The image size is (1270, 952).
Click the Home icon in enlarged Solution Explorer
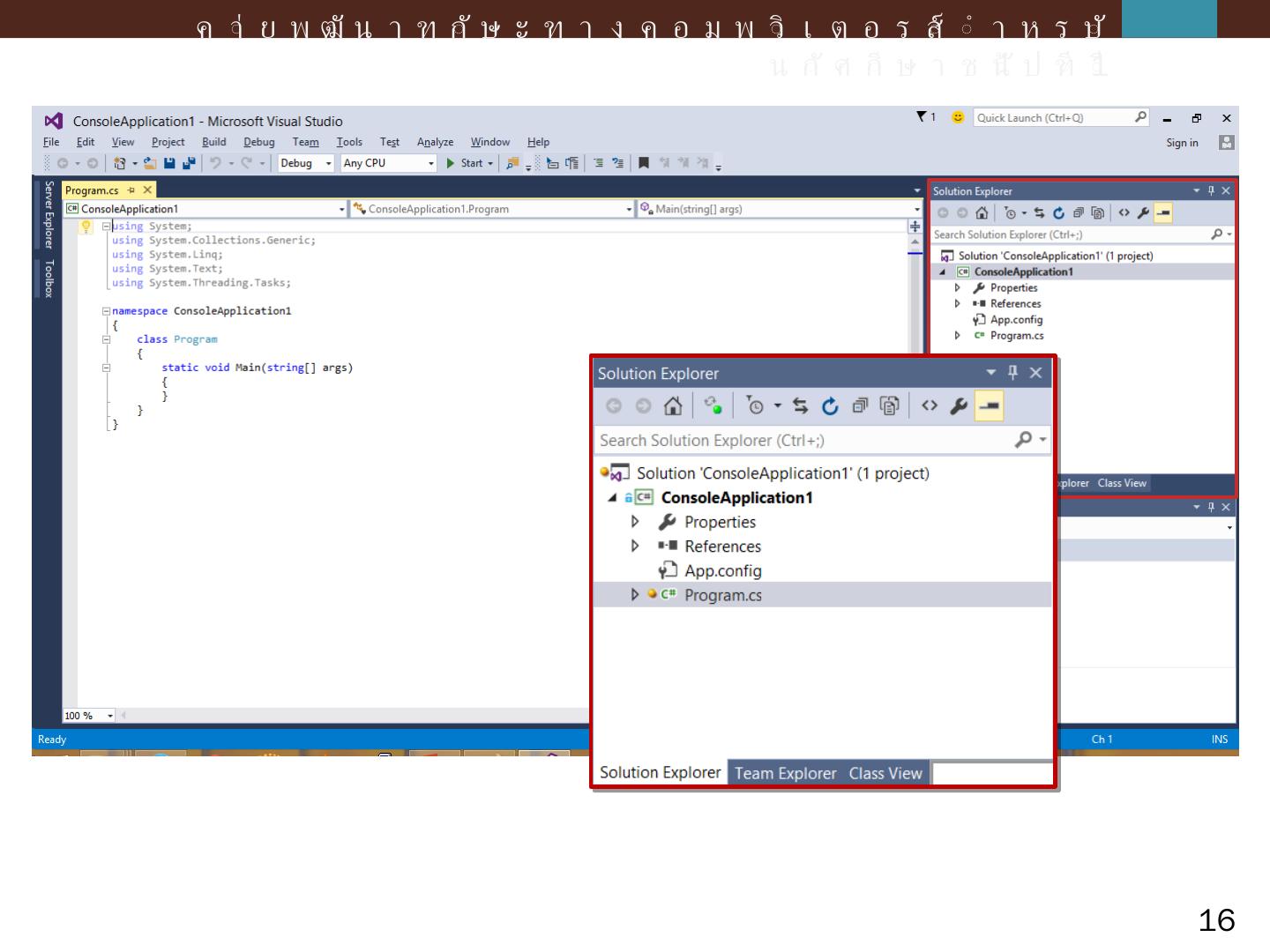click(673, 406)
